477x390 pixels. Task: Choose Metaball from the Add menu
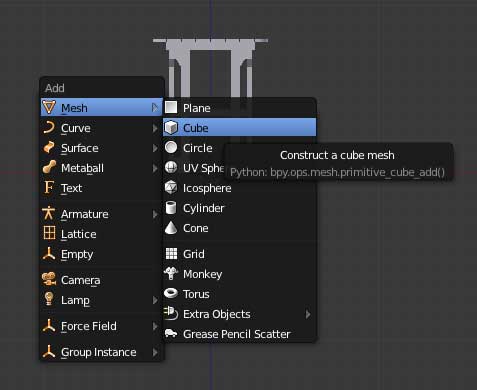click(101, 168)
